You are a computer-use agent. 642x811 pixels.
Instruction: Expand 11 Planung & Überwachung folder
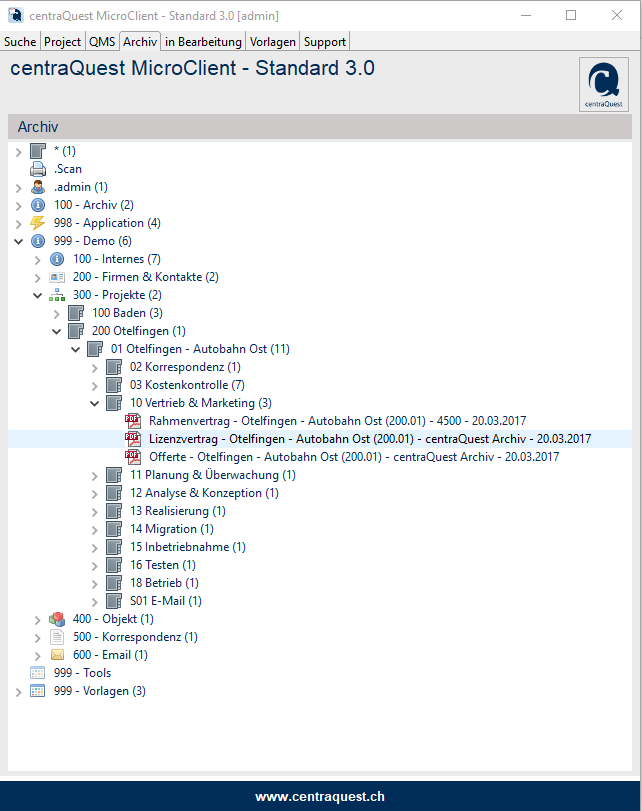point(95,476)
